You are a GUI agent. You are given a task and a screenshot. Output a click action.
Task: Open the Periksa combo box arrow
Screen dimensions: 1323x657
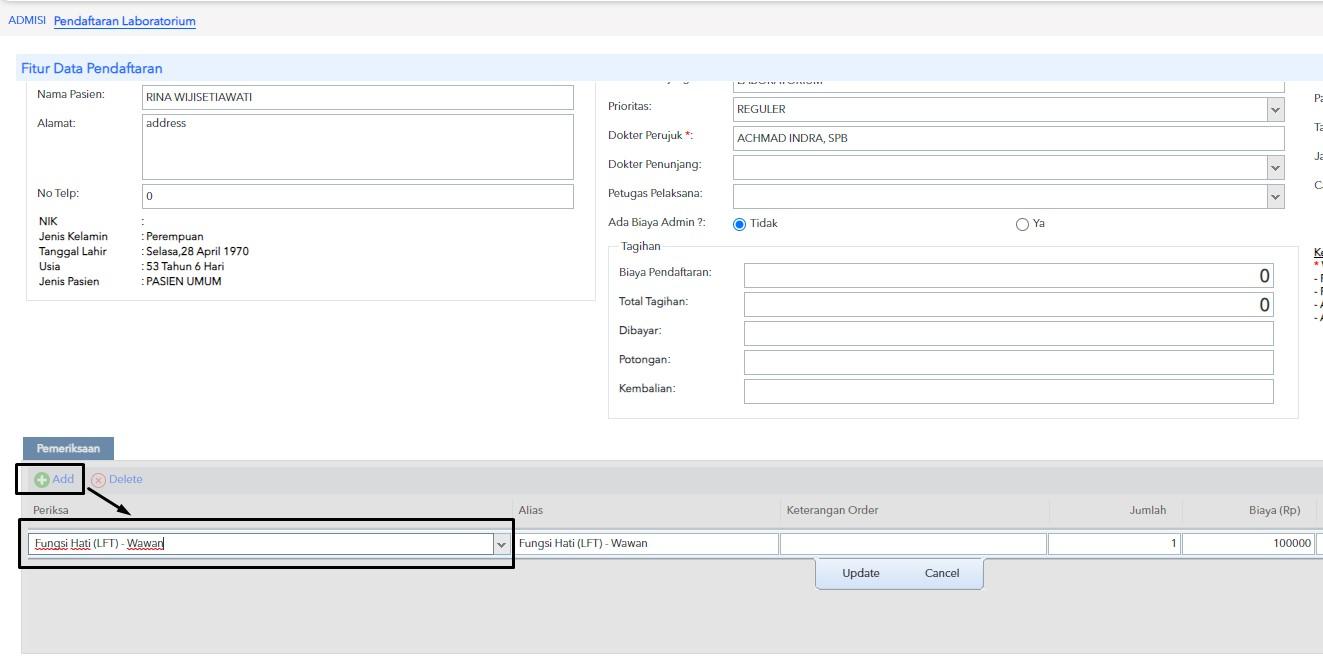tap(501, 545)
